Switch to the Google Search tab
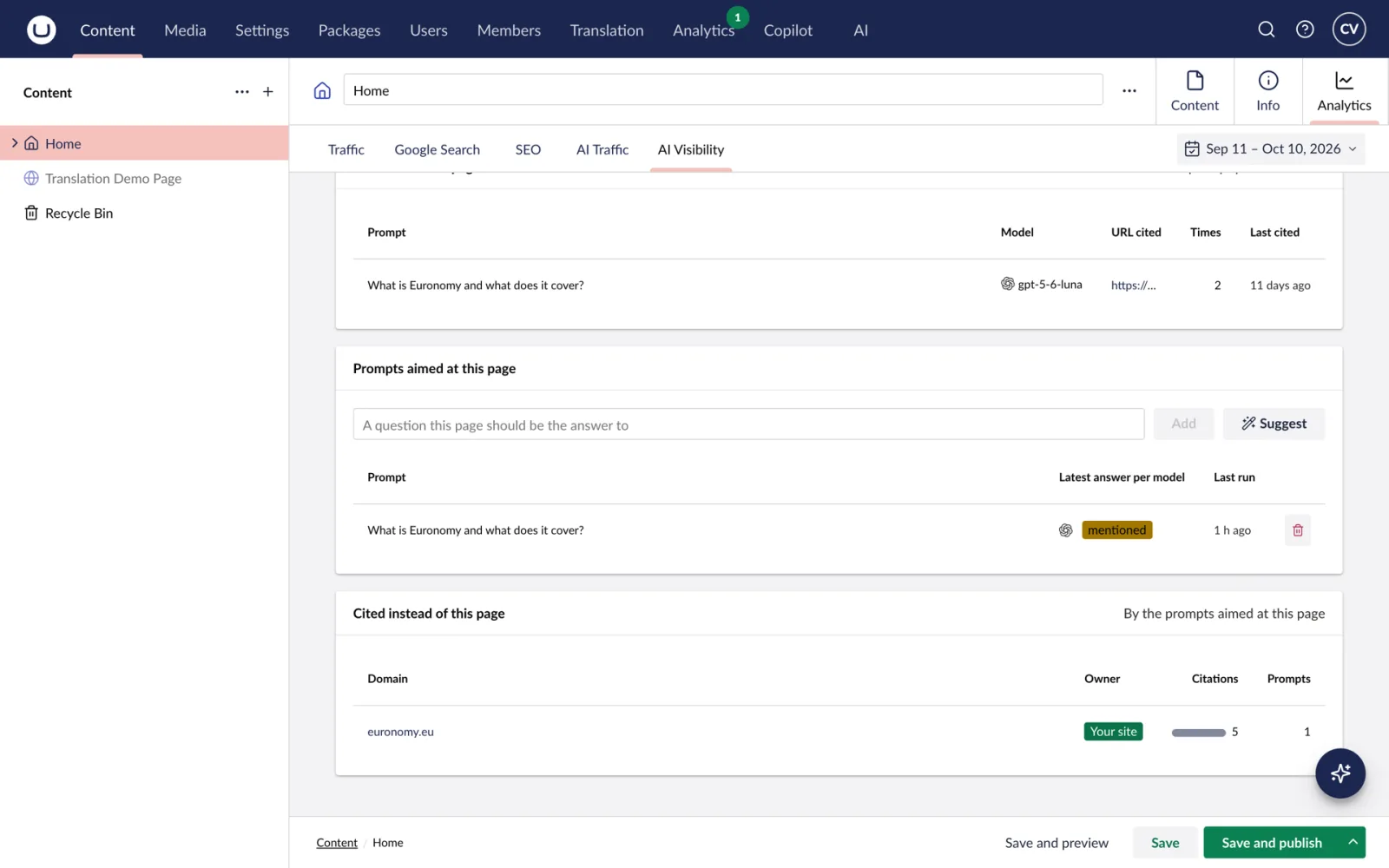Viewport: 1389px width, 868px height. pos(437,149)
